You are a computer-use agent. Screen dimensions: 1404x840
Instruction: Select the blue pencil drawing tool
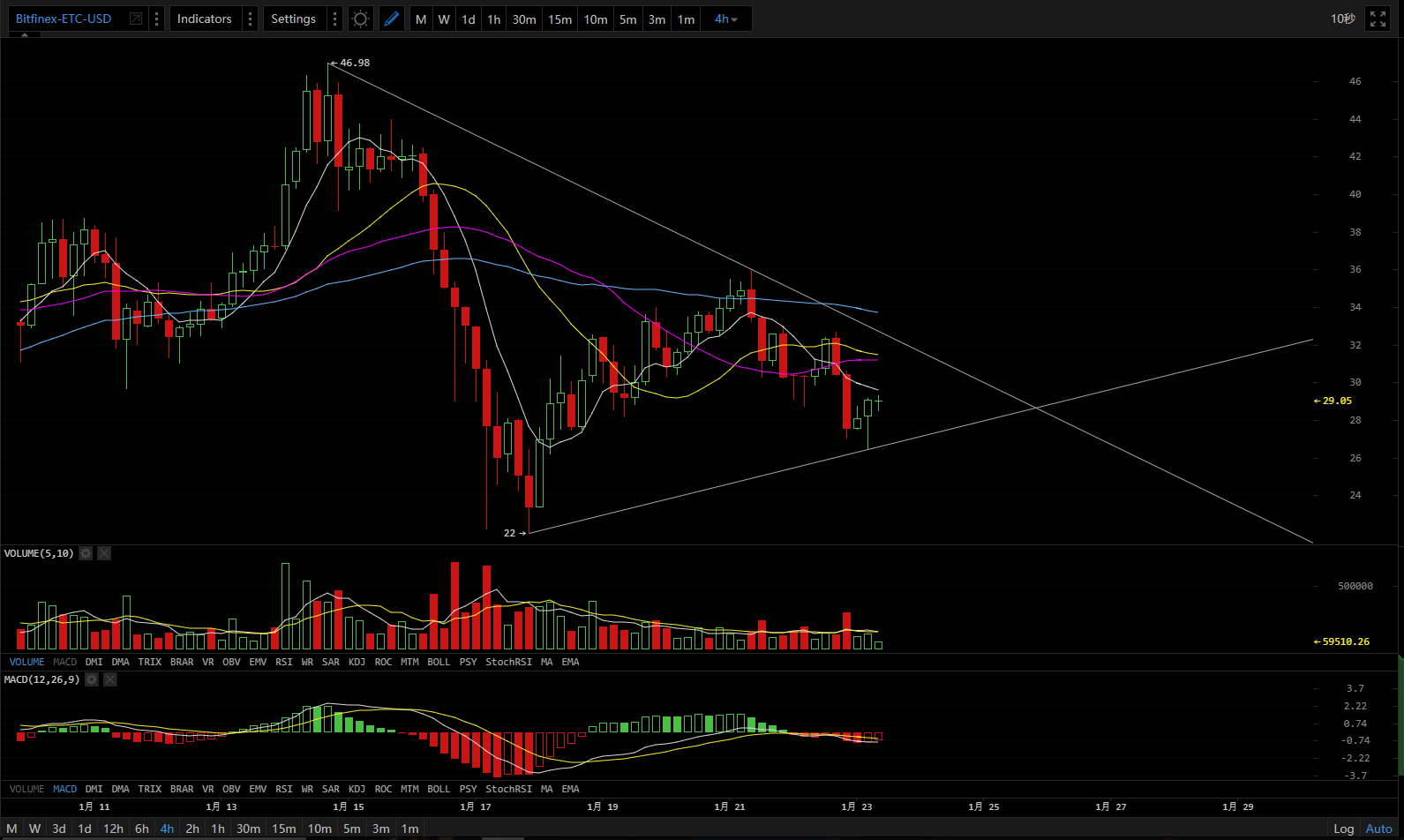tap(392, 19)
